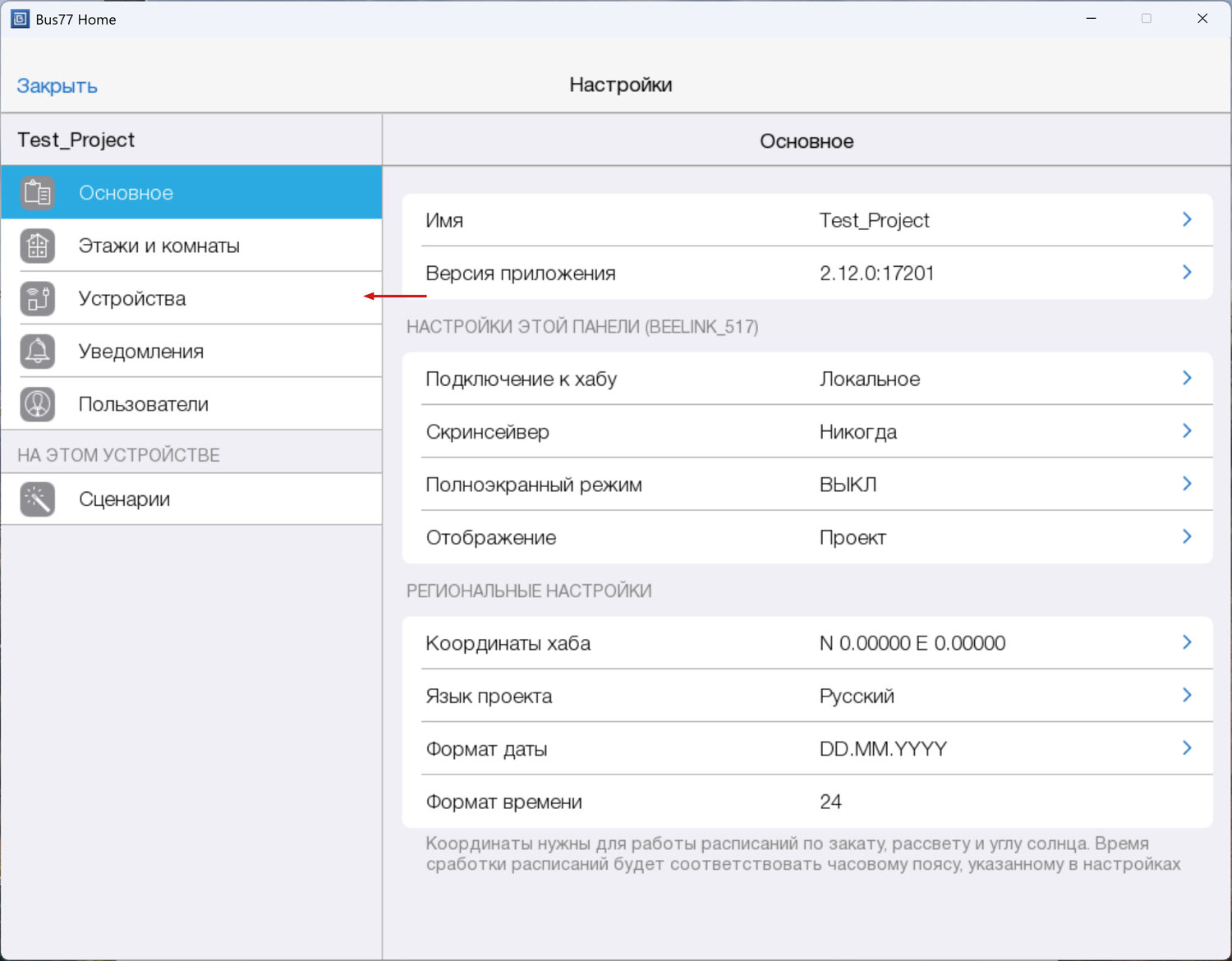Image resolution: width=1232 pixels, height=961 pixels.
Task: Open the Формат даты chevron
Action: (1186, 748)
